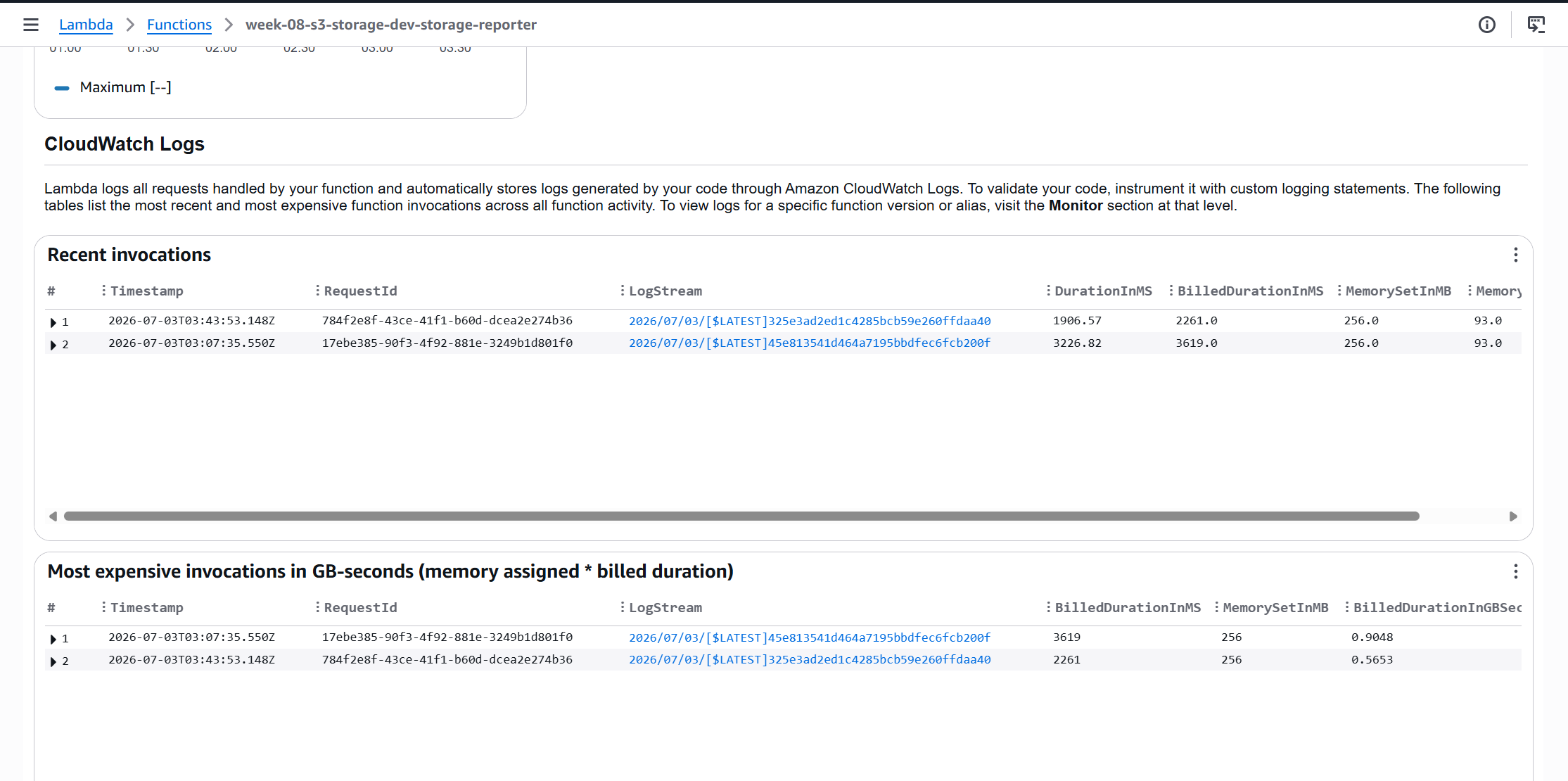Select billed duration 3619.0
Image resolution: width=1568 pixels, height=781 pixels.
pos(1197,343)
